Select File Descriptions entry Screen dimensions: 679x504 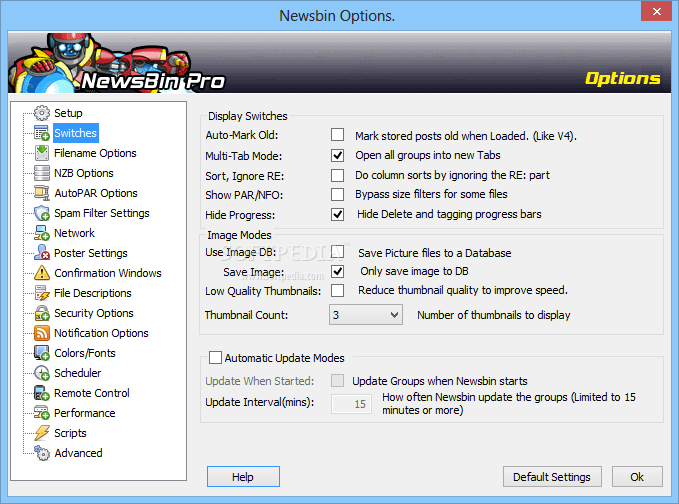(x=92, y=293)
